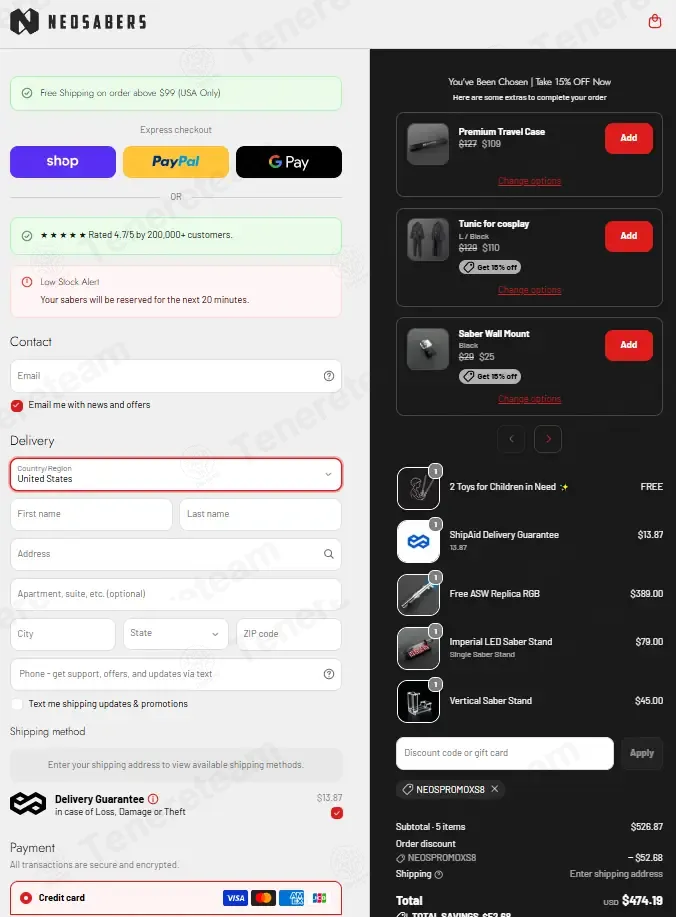Click the Shipping info question icon

pos(439,874)
